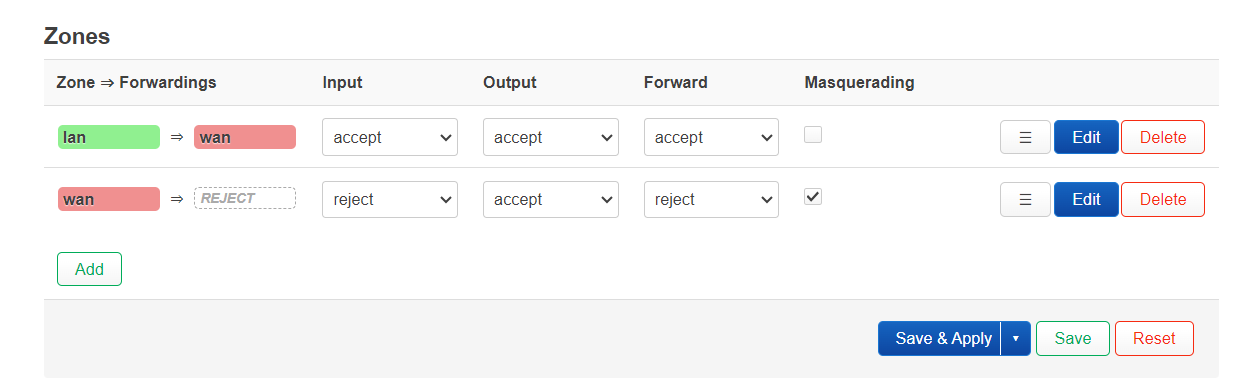Change the wan zone Input policy dropdown
The image size is (1244, 390).
390,199
